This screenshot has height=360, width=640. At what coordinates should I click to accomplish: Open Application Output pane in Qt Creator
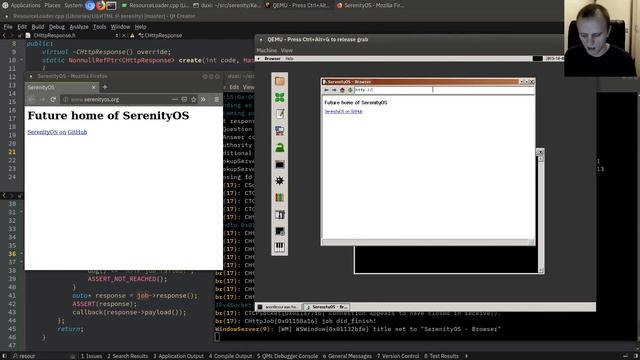tap(178, 356)
